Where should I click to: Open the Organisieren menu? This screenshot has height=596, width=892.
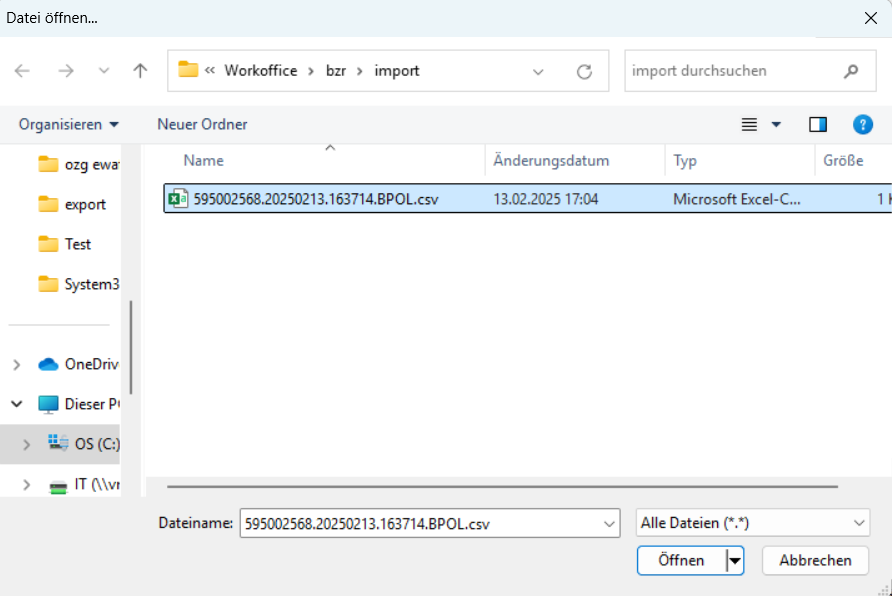[69, 124]
